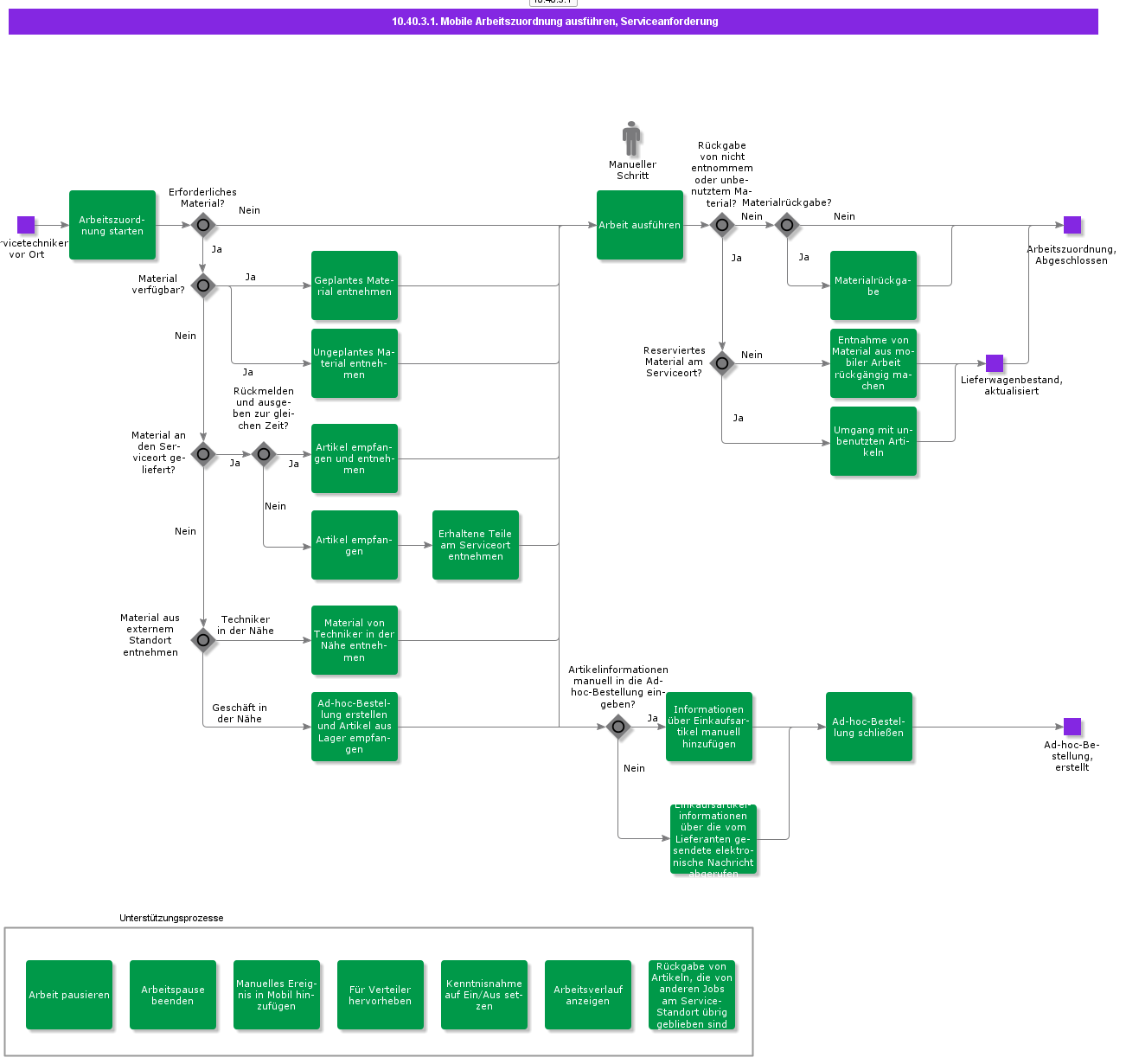Screen dimensions: 1126x1064
Task: Open the Einkaufsartikelinformationen elektronische Nachricht step
Action: 713,839
